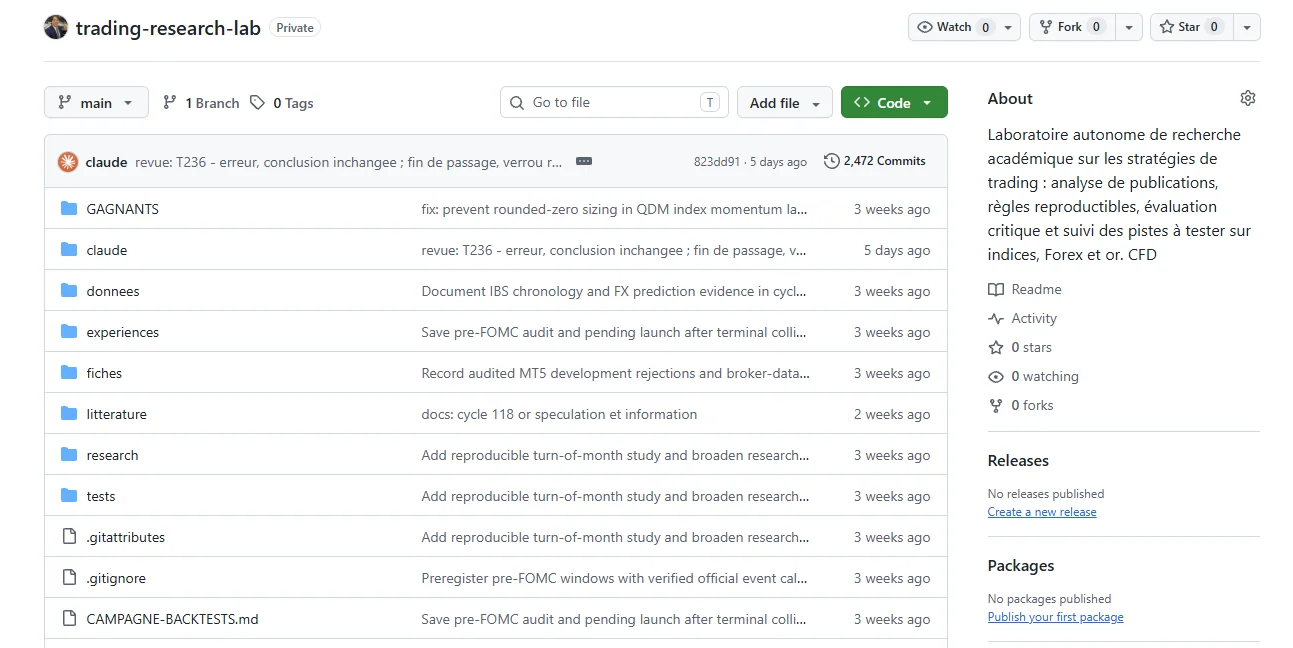Screen dimensions: 1293x648
Task: Open the edit repository details gear
Action: (1247, 98)
